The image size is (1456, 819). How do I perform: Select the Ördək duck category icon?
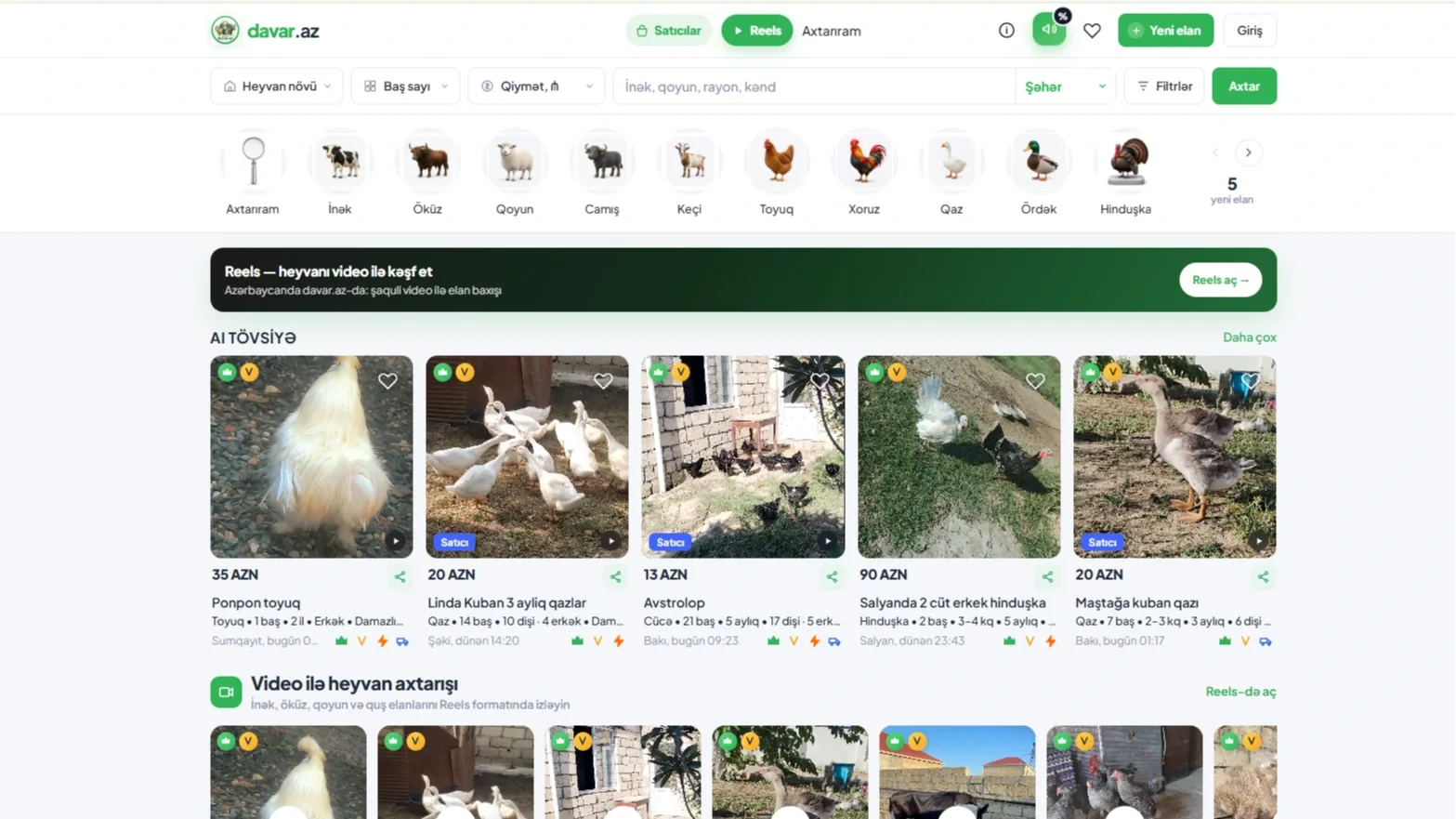1039,162
